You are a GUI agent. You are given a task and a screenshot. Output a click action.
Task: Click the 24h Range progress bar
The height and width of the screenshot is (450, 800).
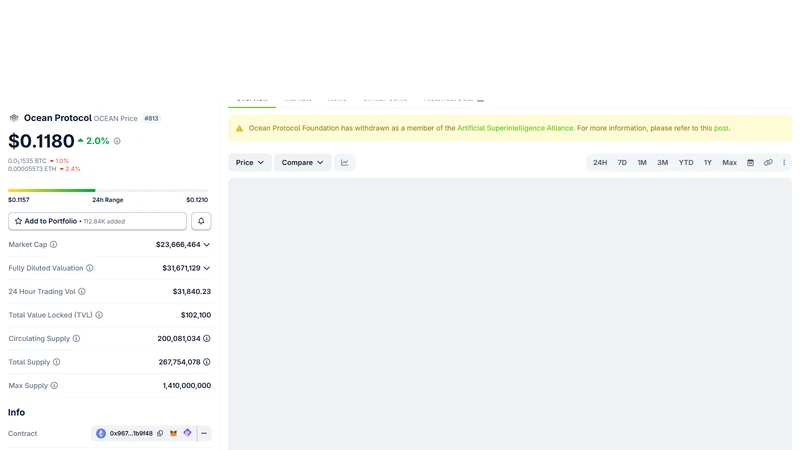coord(108,190)
